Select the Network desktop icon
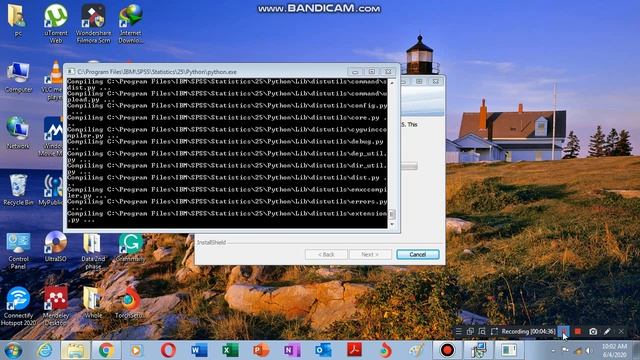640x360 pixels. (18, 133)
